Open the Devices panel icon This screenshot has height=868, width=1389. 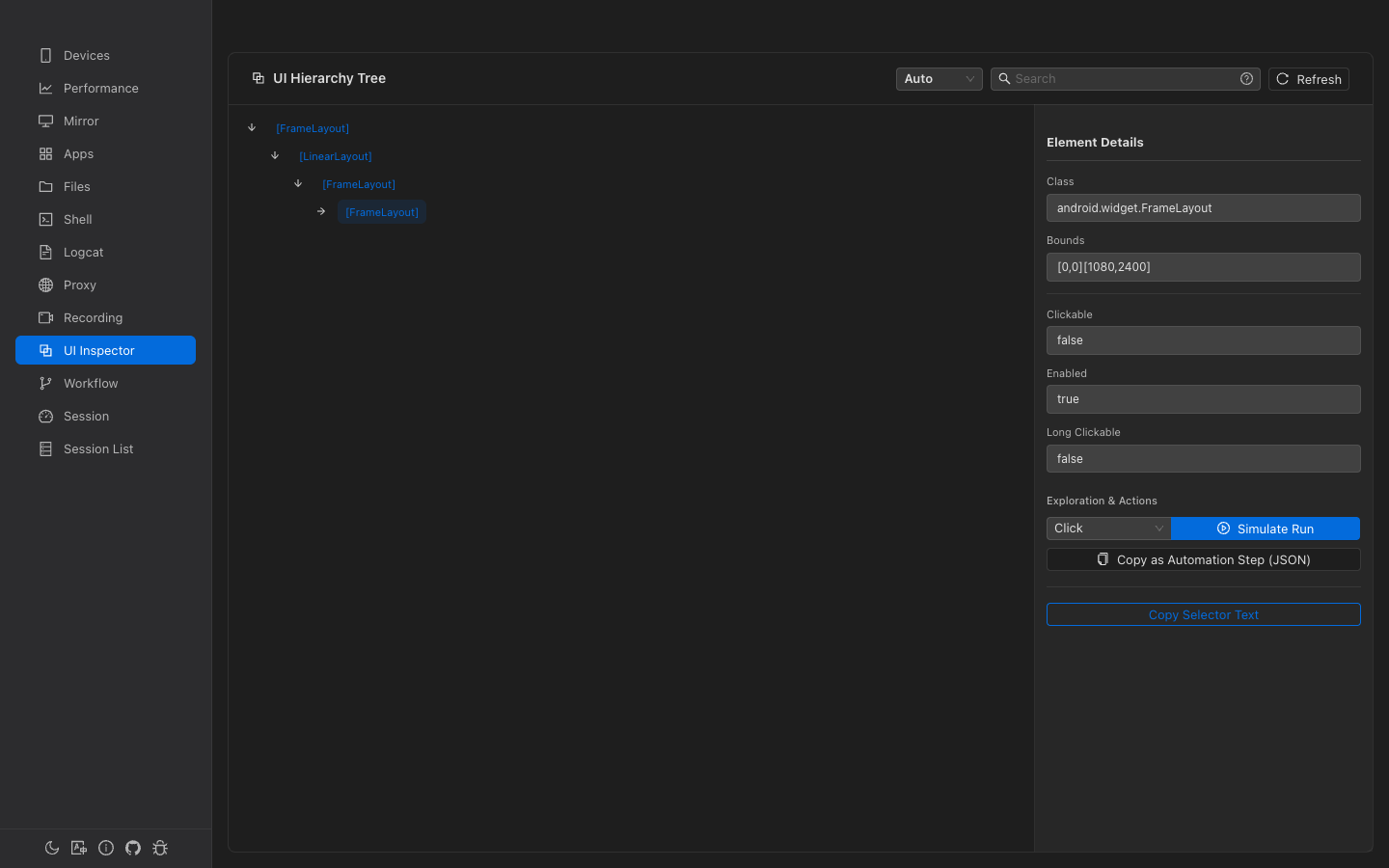(45, 55)
